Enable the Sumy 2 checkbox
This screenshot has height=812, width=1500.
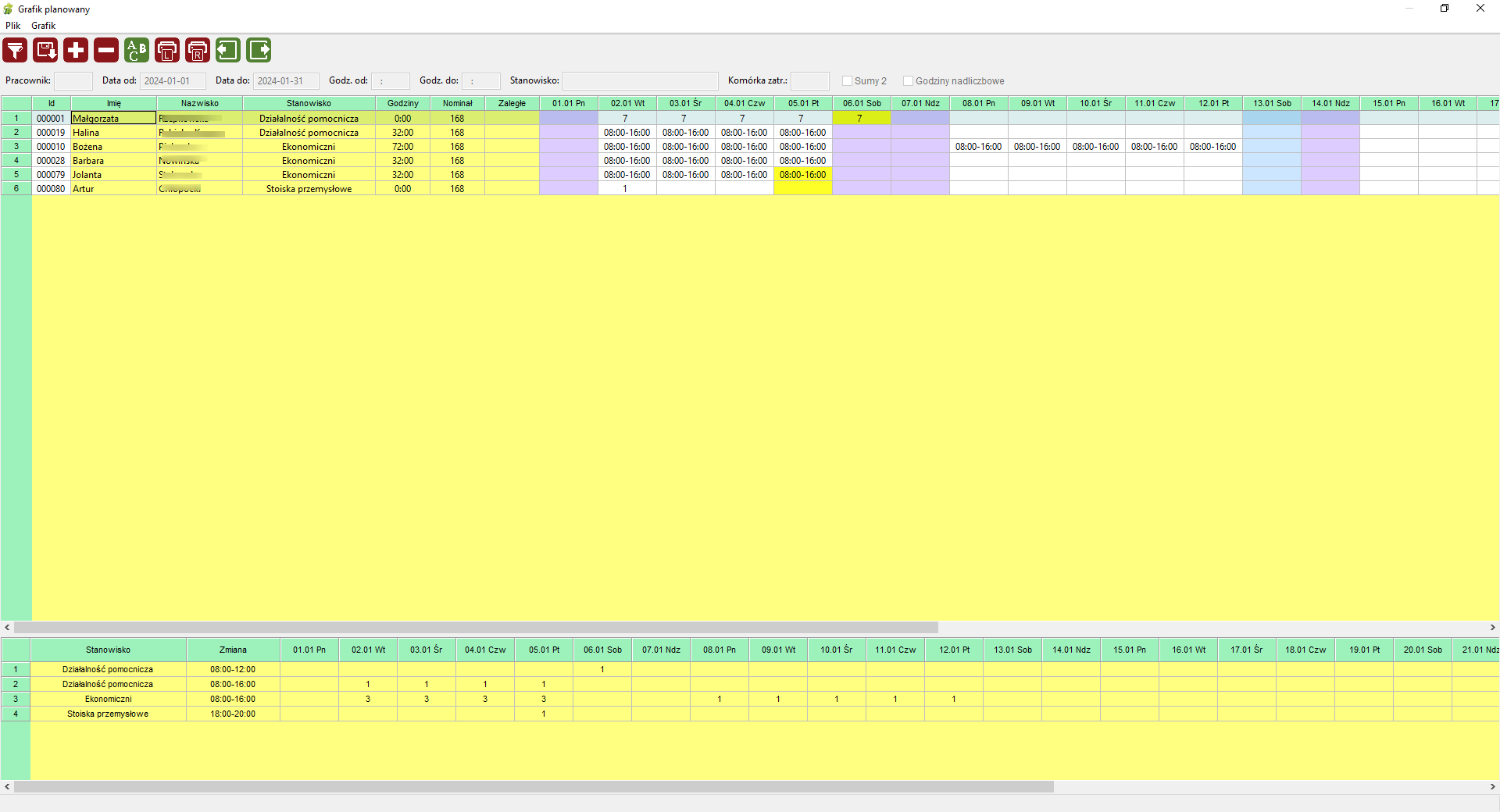(847, 81)
